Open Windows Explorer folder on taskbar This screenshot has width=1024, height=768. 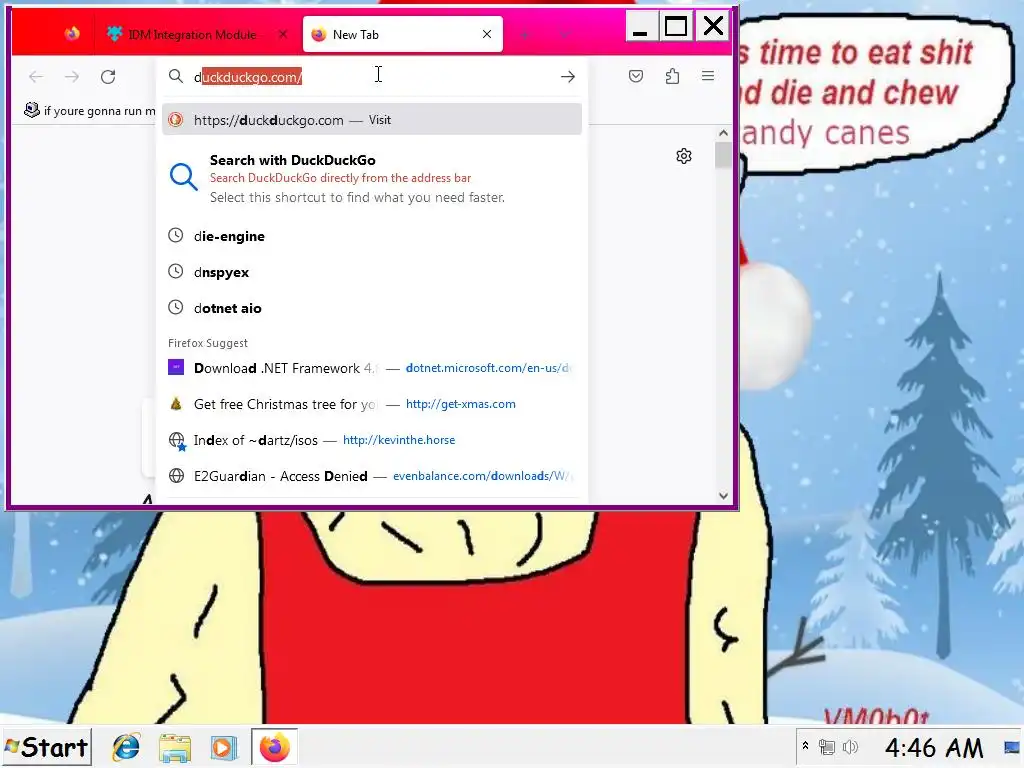174,746
